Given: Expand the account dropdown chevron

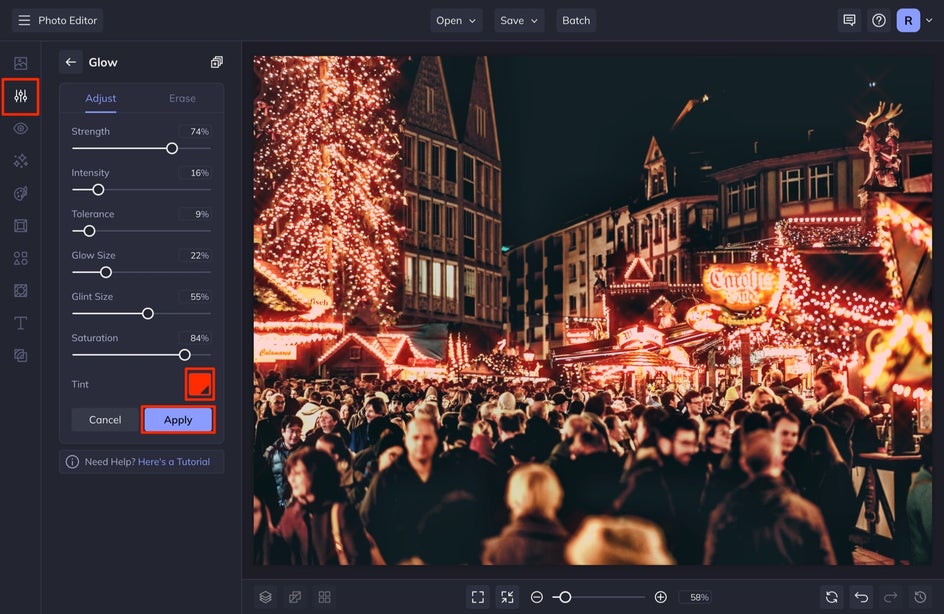Looking at the screenshot, I should tap(929, 20).
